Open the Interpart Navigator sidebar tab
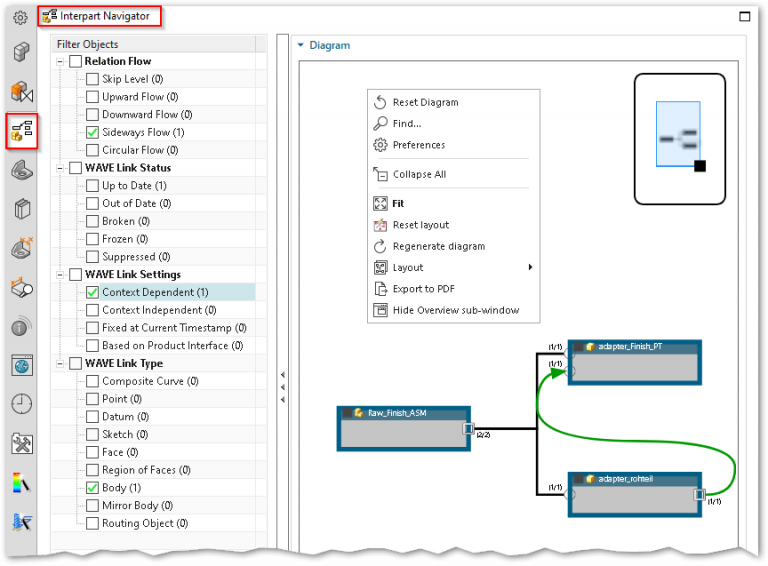768x566 pixels. [x=21, y=132]
